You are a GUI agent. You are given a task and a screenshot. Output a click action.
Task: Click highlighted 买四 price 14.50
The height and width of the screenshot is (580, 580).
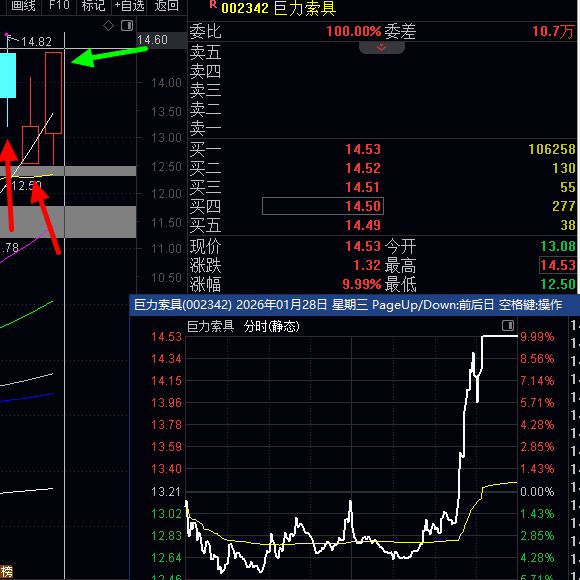point(323,206)
